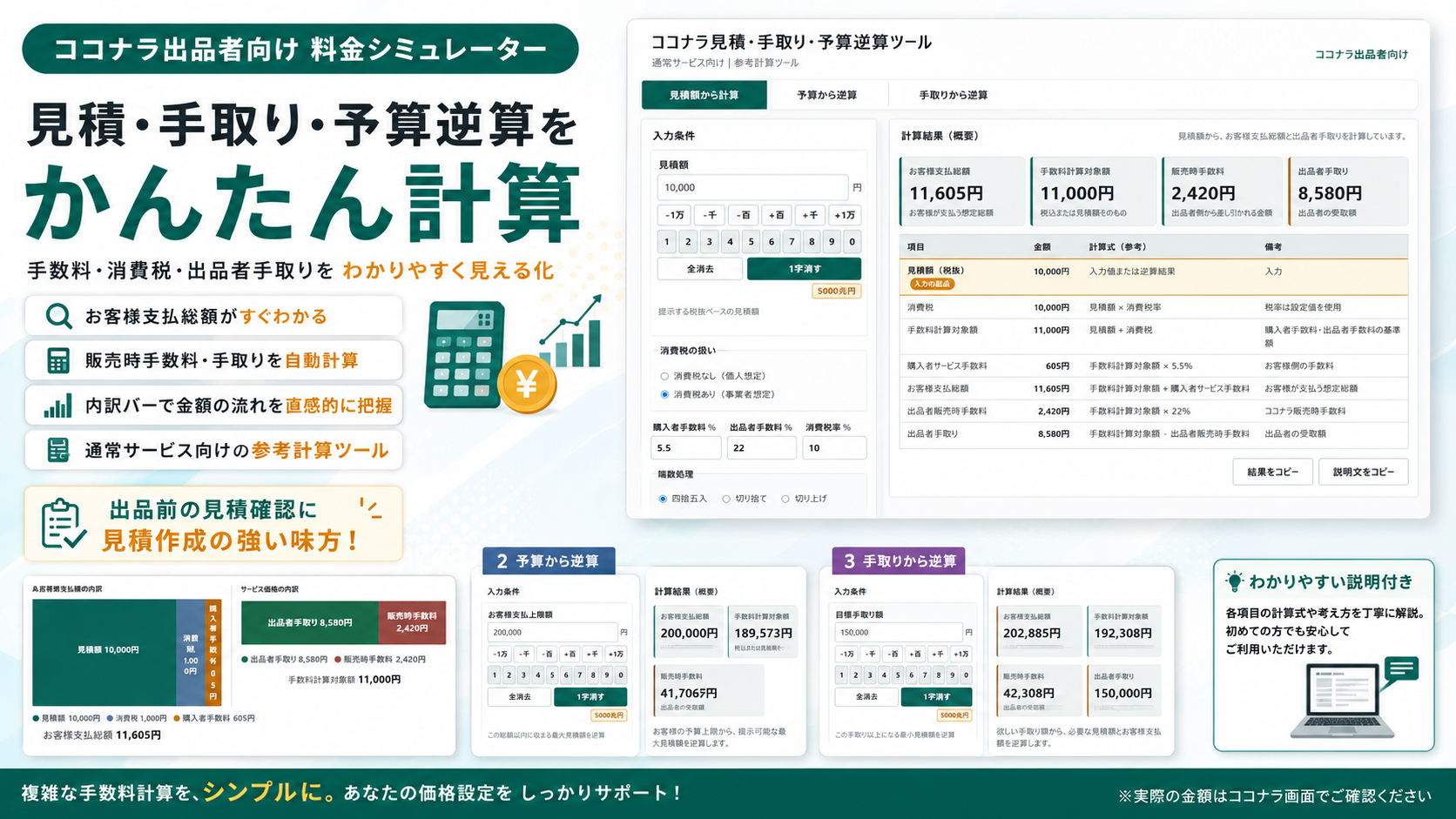Click the red 販売時手数料 2,420円 bar segment

[412, 622]
